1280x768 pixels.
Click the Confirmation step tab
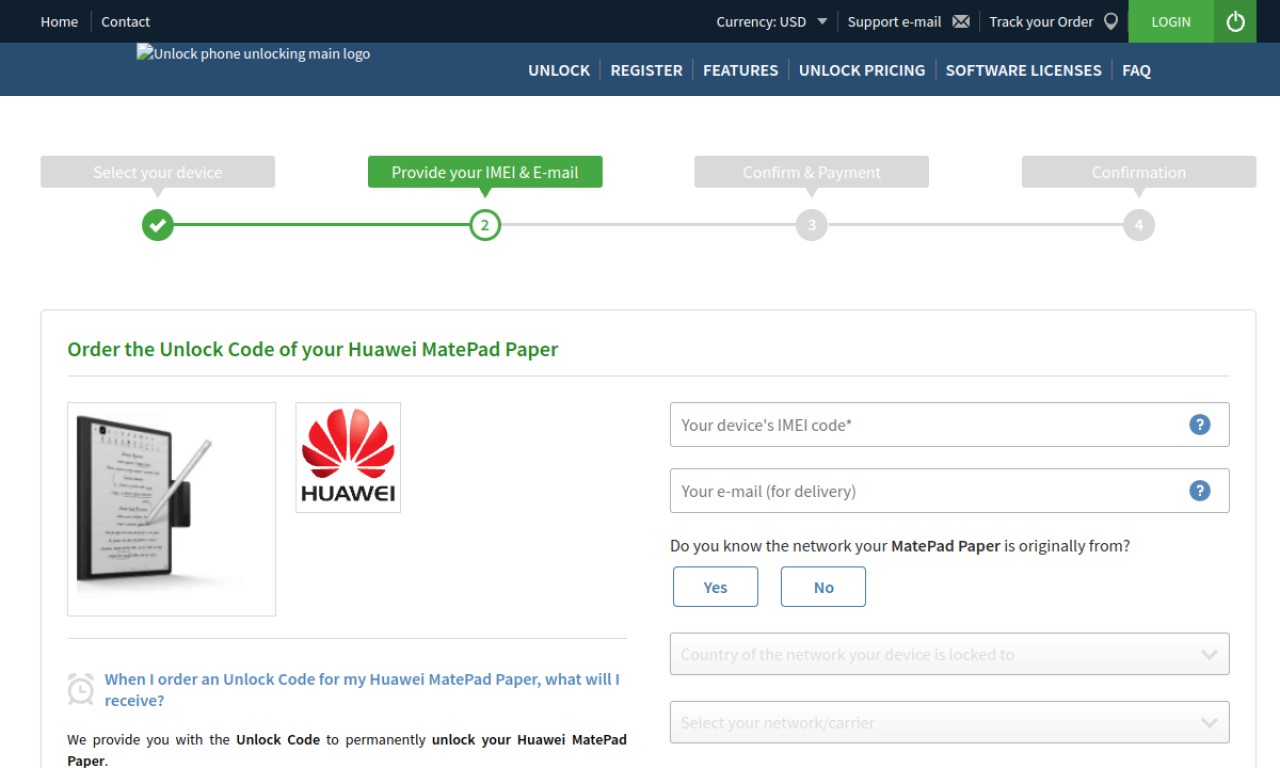pos(1139,172)
